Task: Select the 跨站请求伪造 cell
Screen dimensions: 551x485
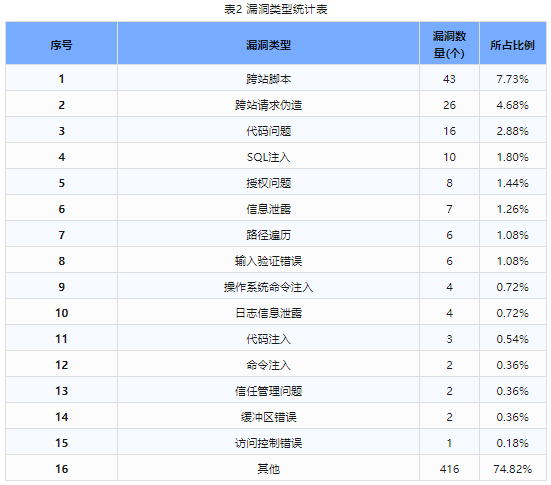Action: point(268,105)
